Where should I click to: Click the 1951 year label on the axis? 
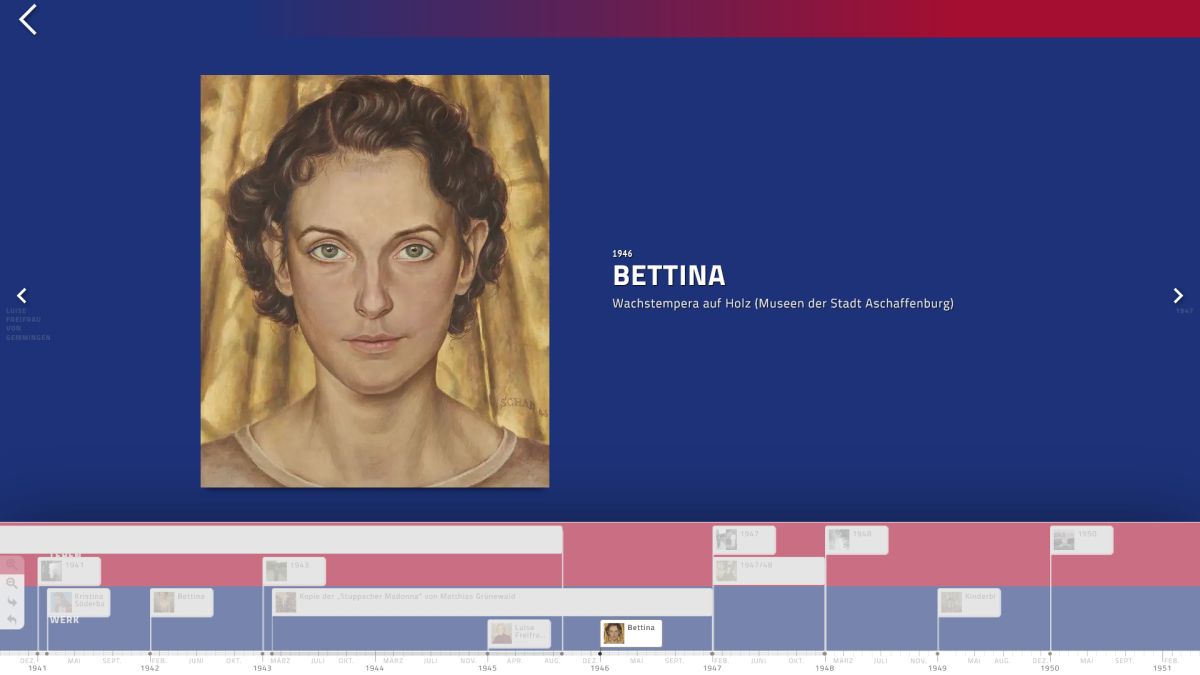click(x=1162, y=668)
